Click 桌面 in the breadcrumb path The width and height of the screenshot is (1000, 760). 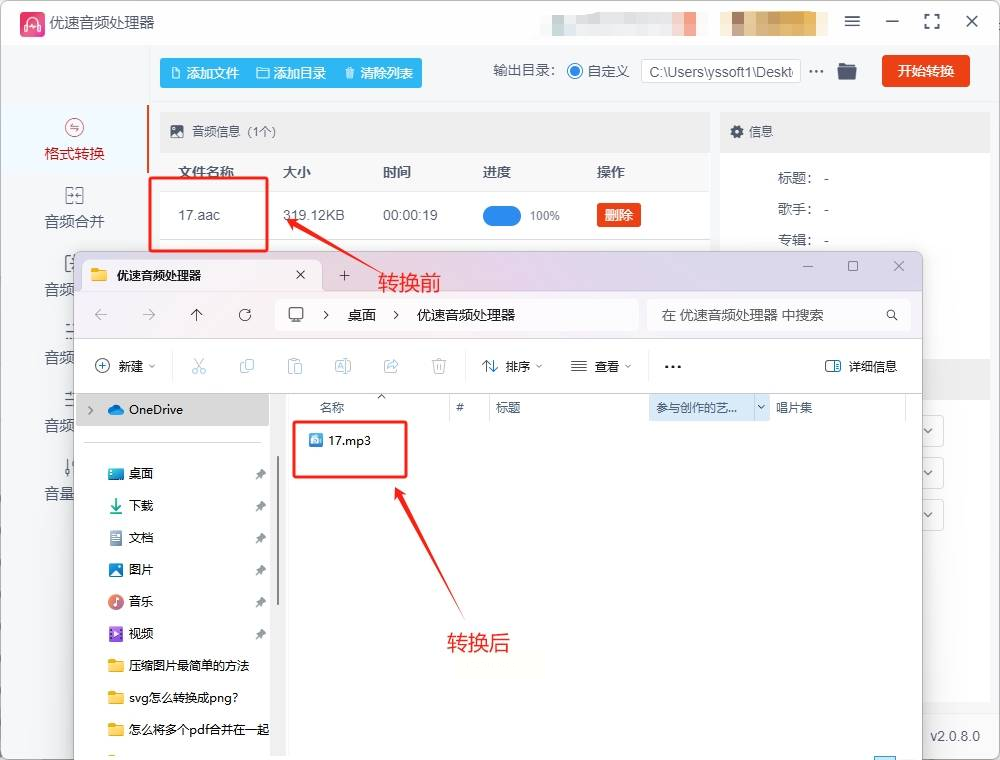362,315
